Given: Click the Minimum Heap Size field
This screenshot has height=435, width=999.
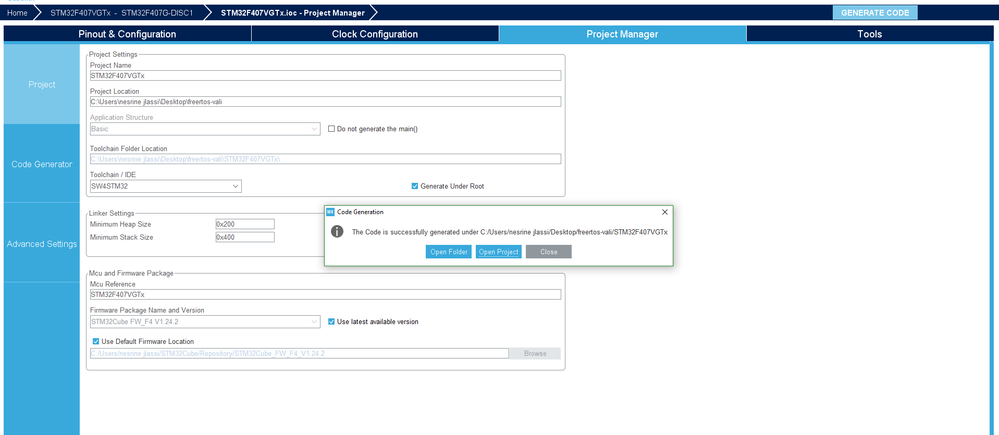Looking at the screenshot, I should 245,224.
